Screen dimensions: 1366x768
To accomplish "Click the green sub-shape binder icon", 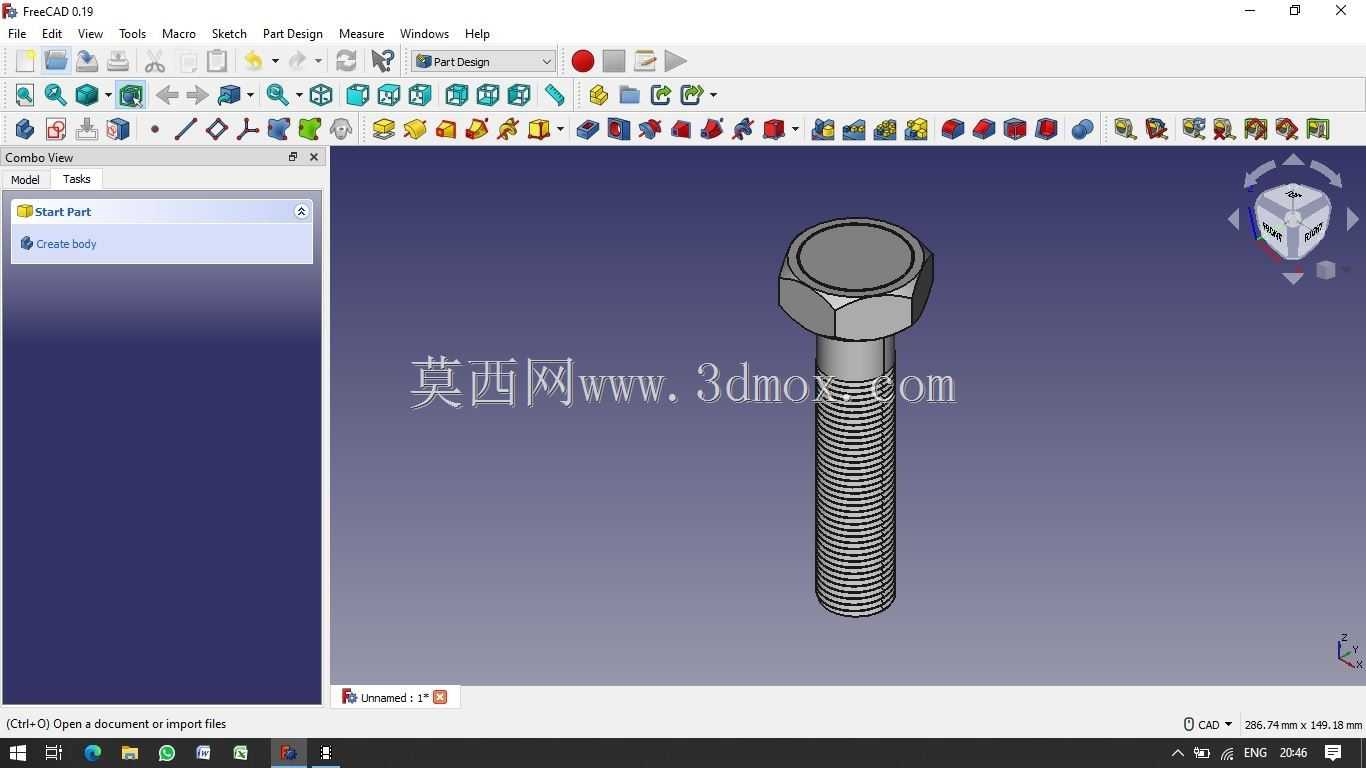I will click(x=309, y=129).
